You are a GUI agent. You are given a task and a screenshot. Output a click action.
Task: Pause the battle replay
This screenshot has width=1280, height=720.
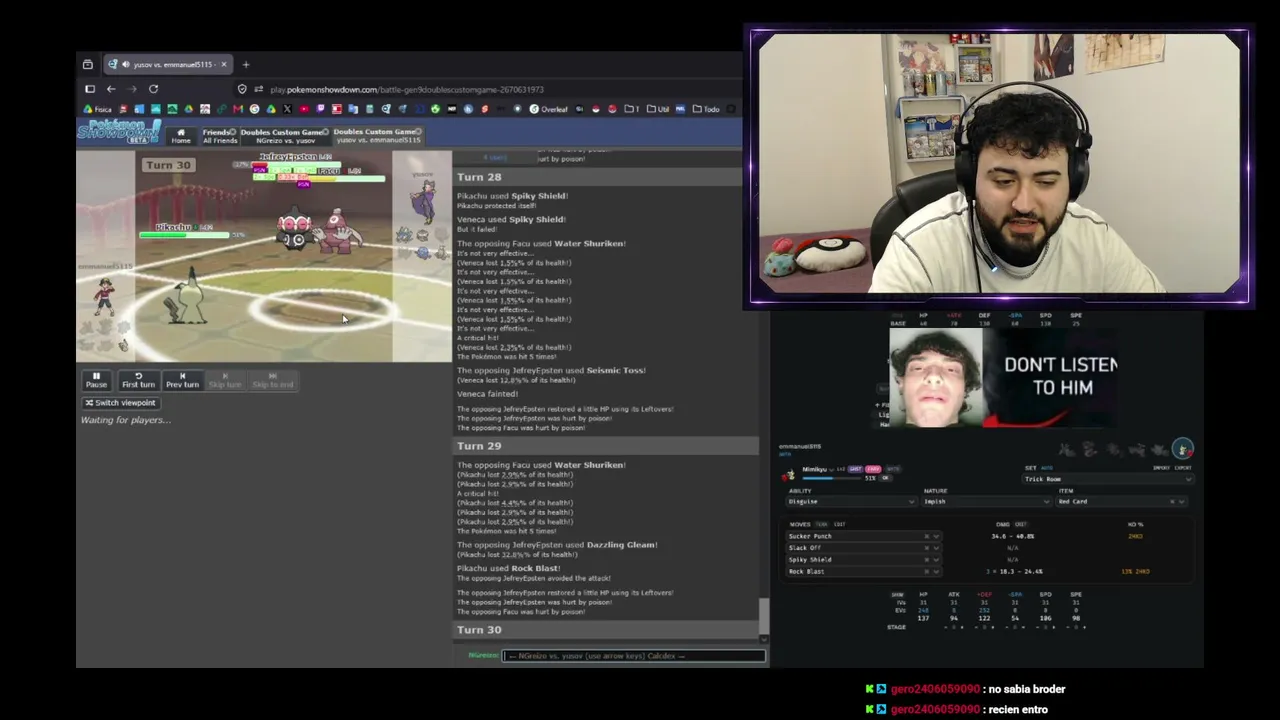[x=96, y=380]
